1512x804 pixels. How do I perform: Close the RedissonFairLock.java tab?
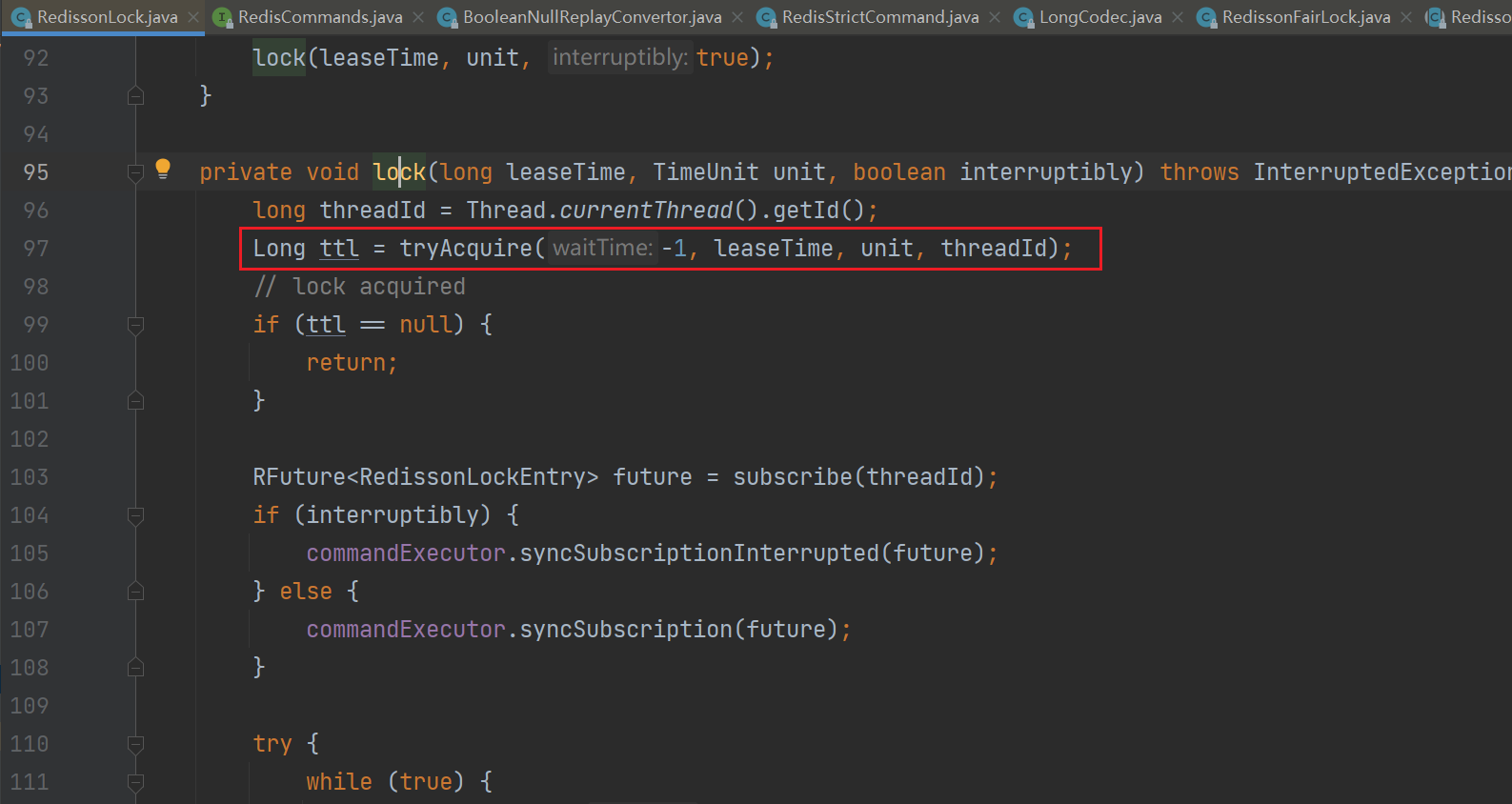tap(1406, 17)
